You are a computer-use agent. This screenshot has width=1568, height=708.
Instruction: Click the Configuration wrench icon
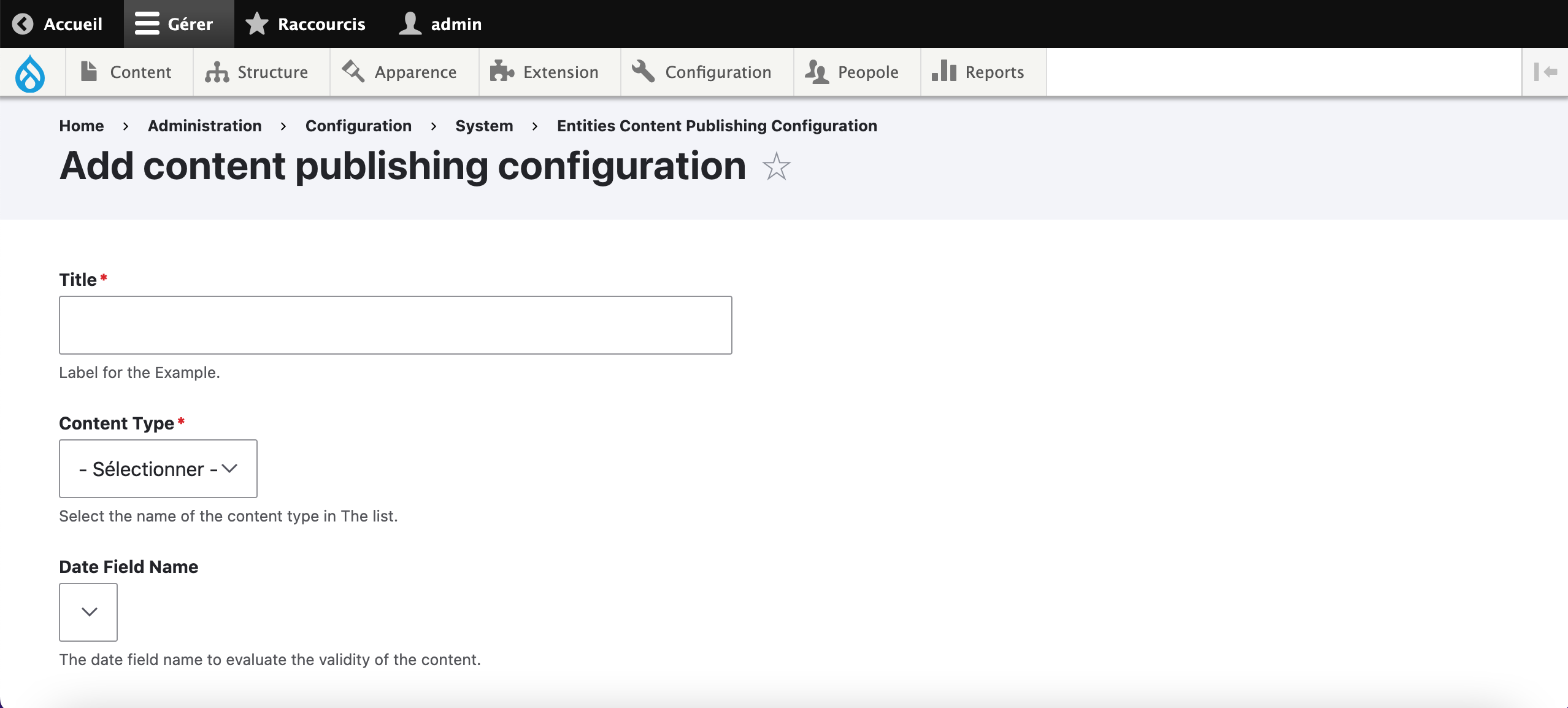coord(643,71)
